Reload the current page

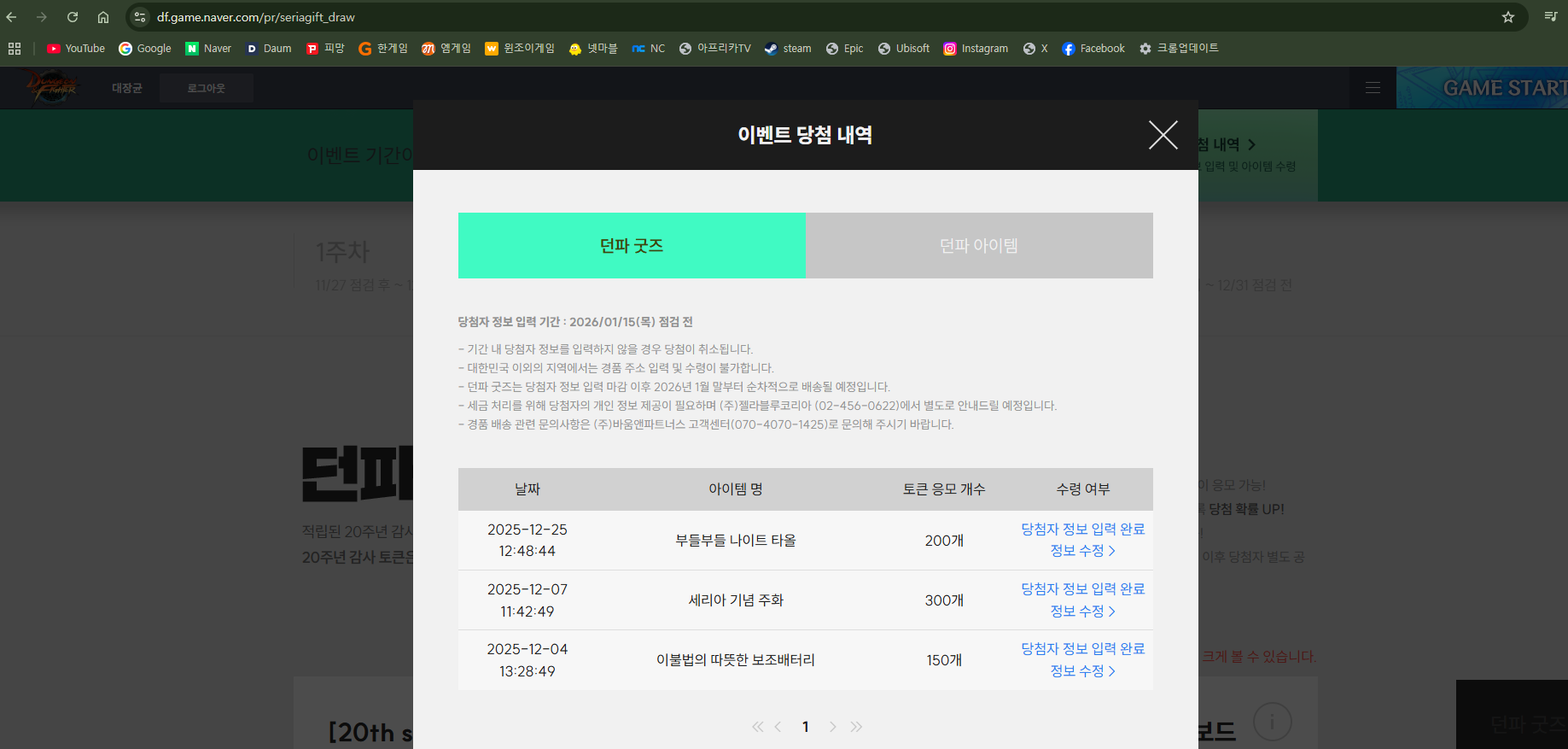point(73,17)
